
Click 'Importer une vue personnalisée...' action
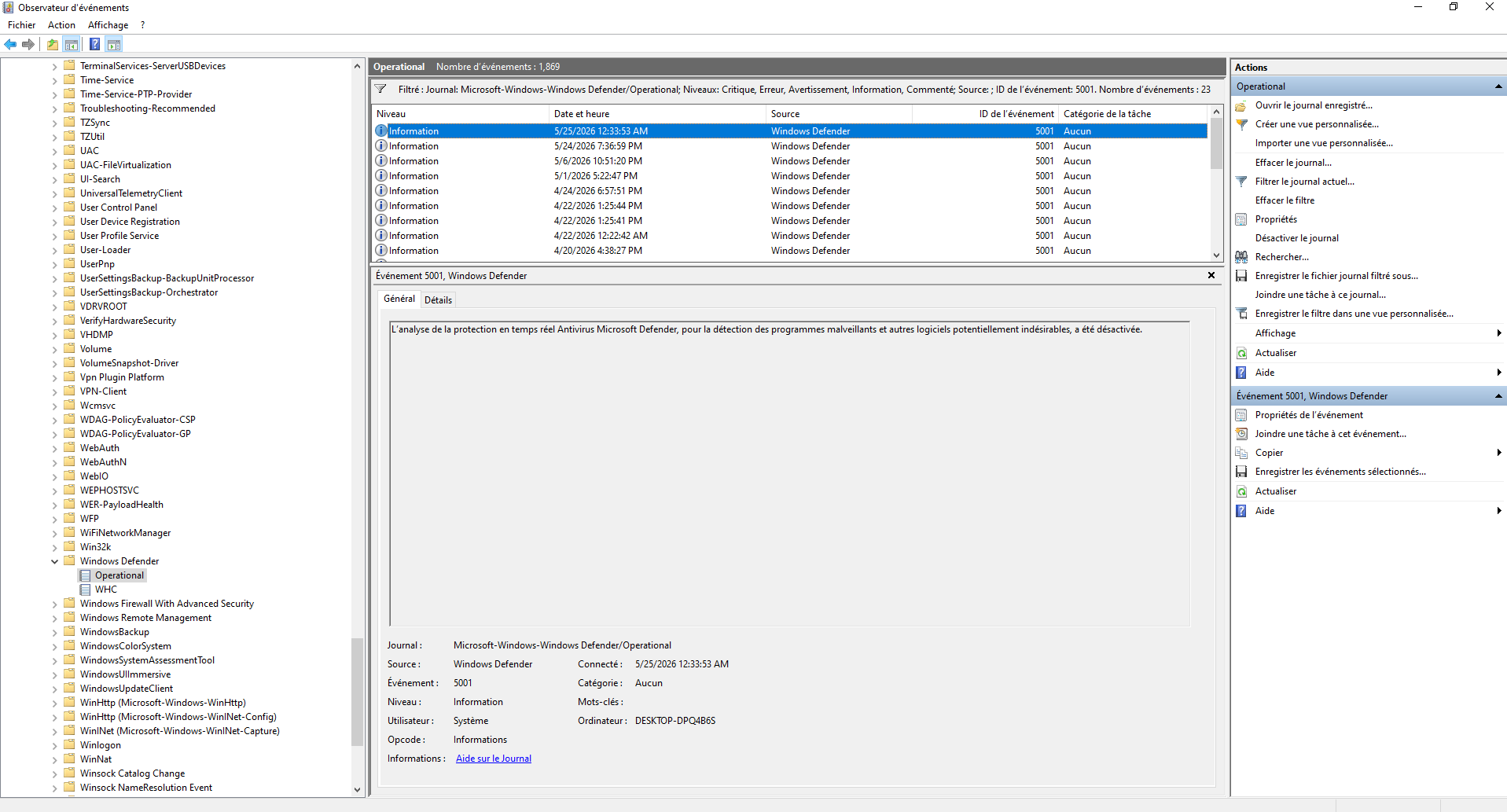coord(1324,143)
